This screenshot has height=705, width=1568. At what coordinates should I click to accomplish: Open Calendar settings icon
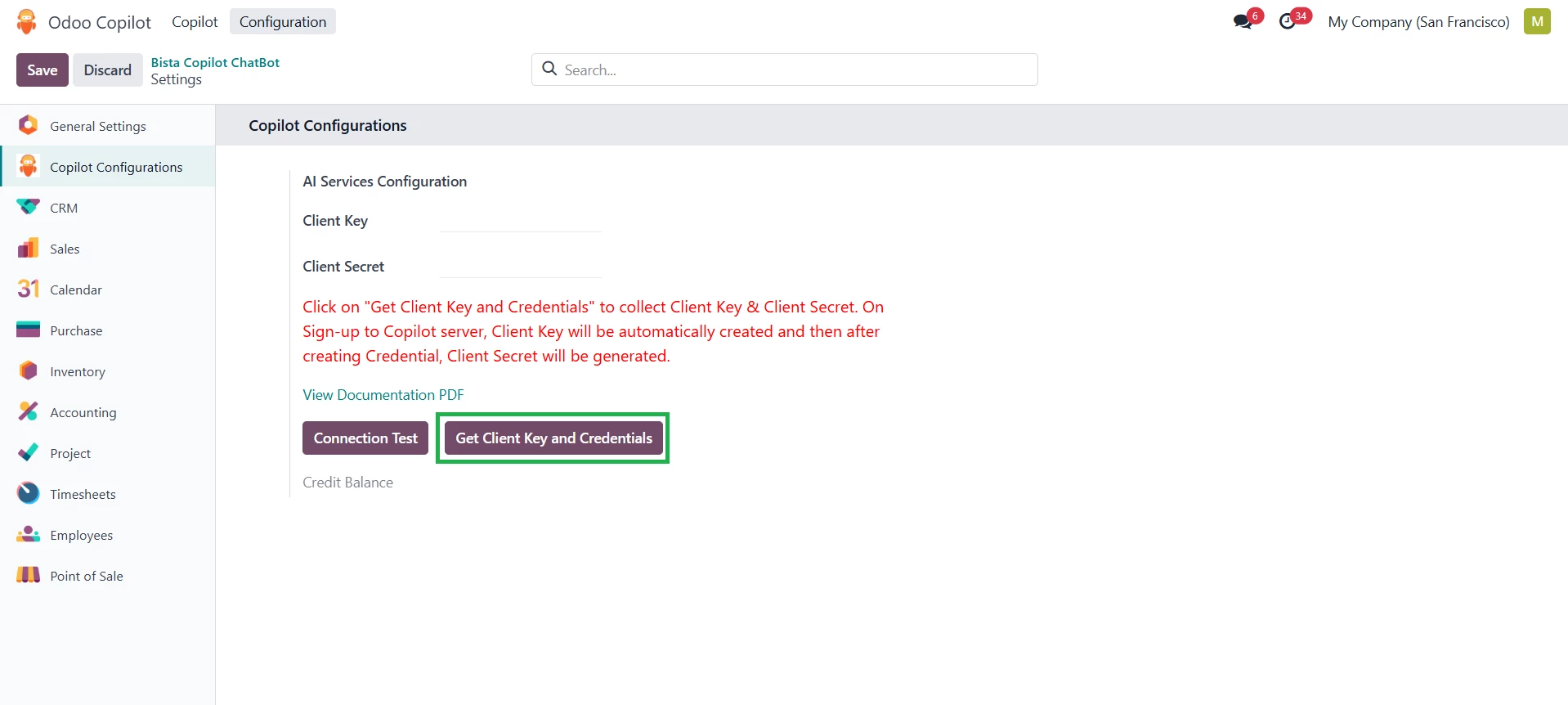[x=28, y=290]
